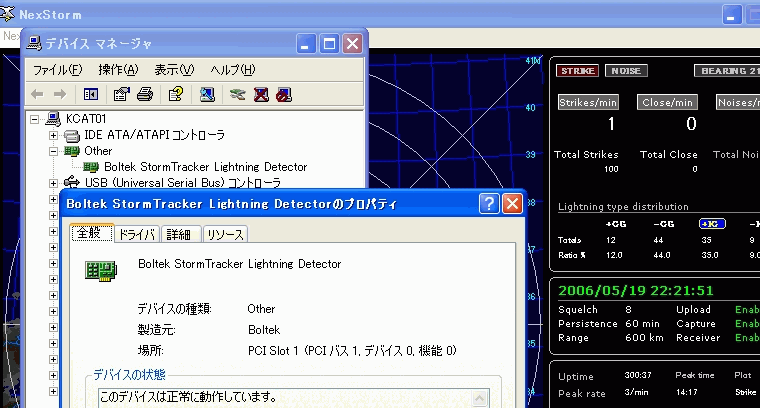Switch to the ドライバ tab
Viewport: 760px width, 408px height.
136,234
